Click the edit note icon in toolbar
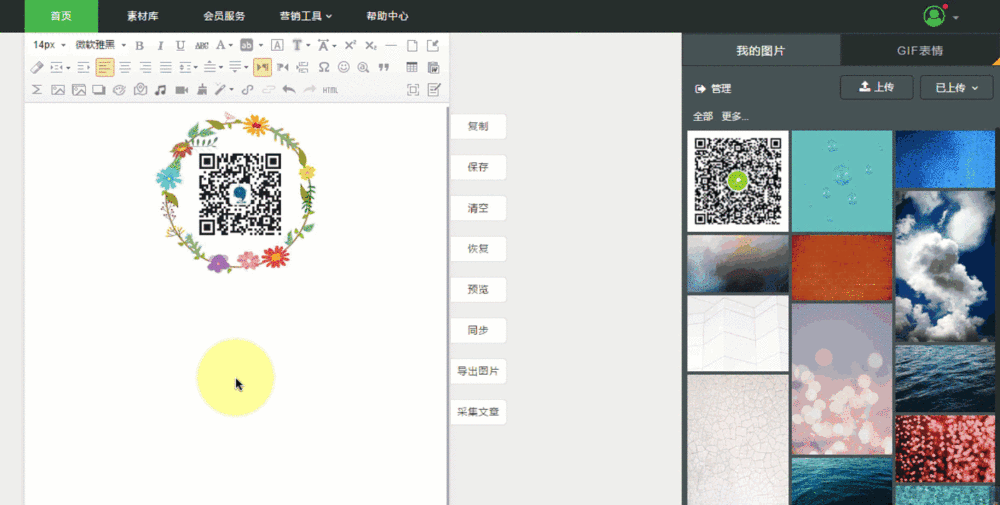Viewport: 1000px width, 505px height. tap(434, 90)
